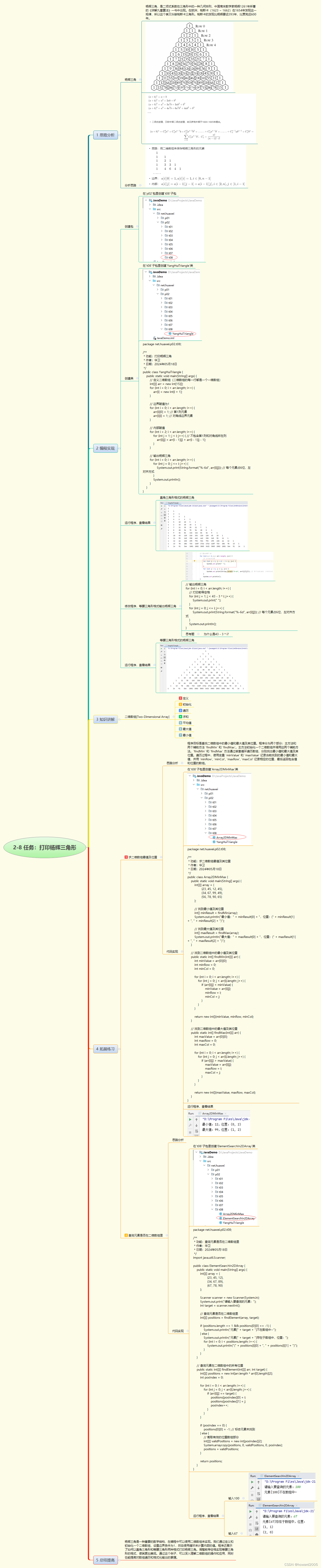Screen dimensions: 321x1568
Task: Select the 3 知识讲解 main topic
Action: pos(106,720)
